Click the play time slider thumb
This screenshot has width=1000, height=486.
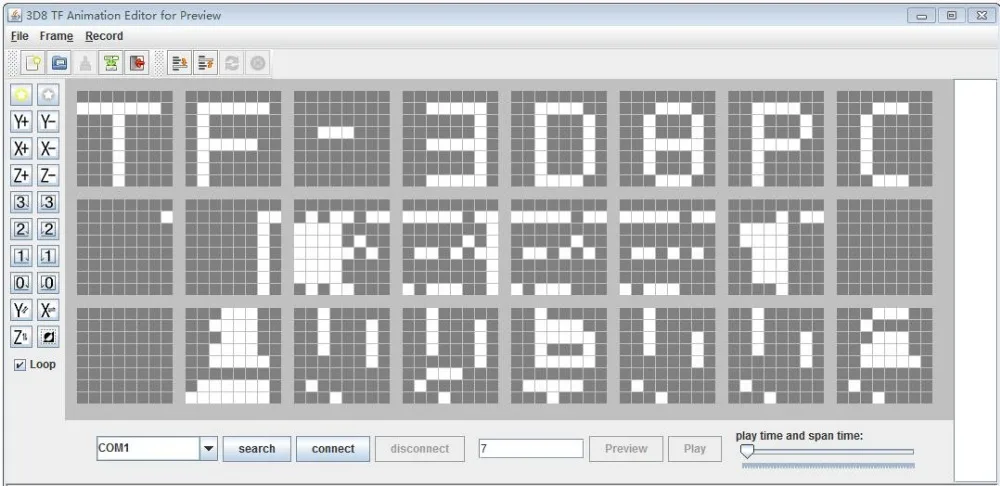click(x=747, y=452)
